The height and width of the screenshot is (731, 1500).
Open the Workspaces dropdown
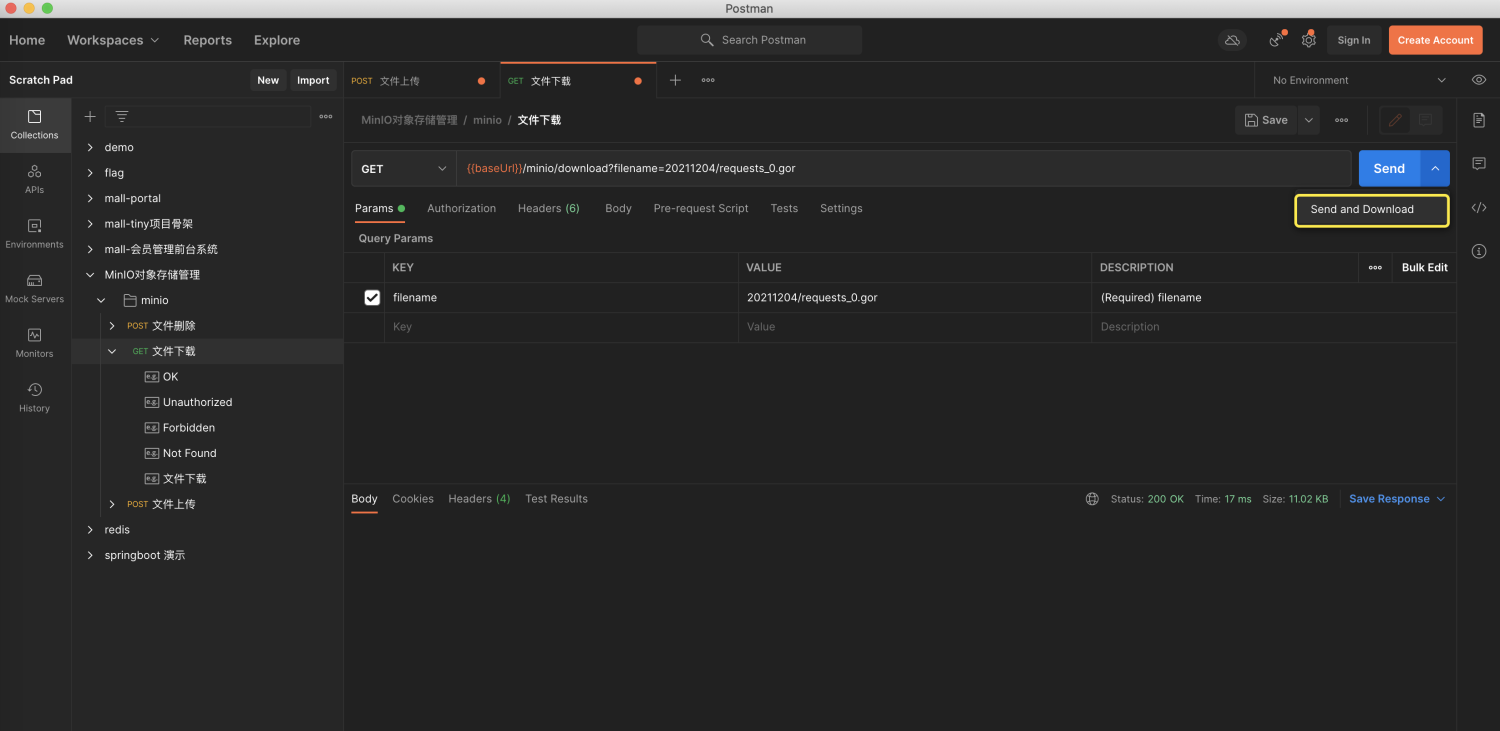[x=113, y=40]
